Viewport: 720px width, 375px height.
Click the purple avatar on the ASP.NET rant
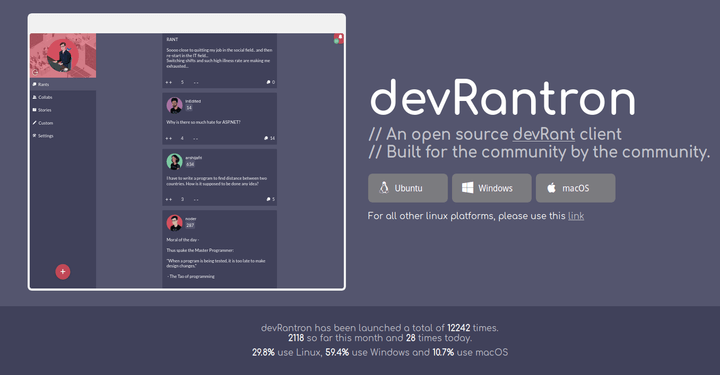tap(174, 105)
